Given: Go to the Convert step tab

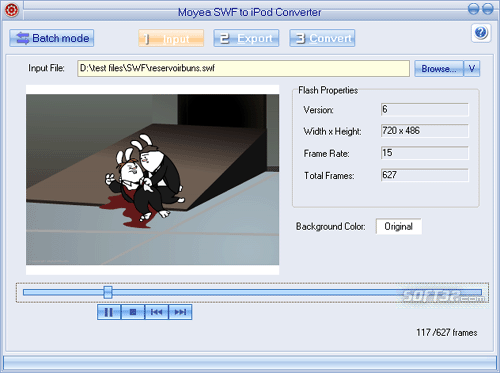Looking at the screenshot, I should 322,38.
